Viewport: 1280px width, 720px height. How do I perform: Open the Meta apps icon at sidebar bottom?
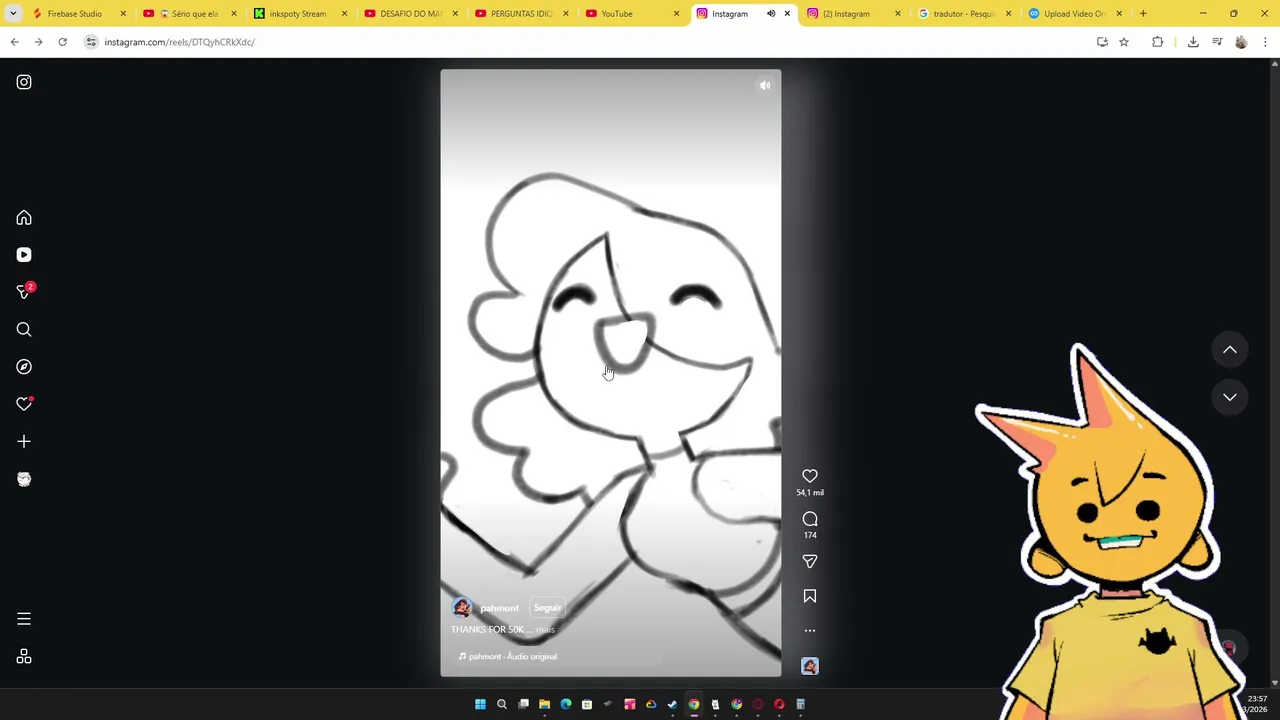click(24, 657)
